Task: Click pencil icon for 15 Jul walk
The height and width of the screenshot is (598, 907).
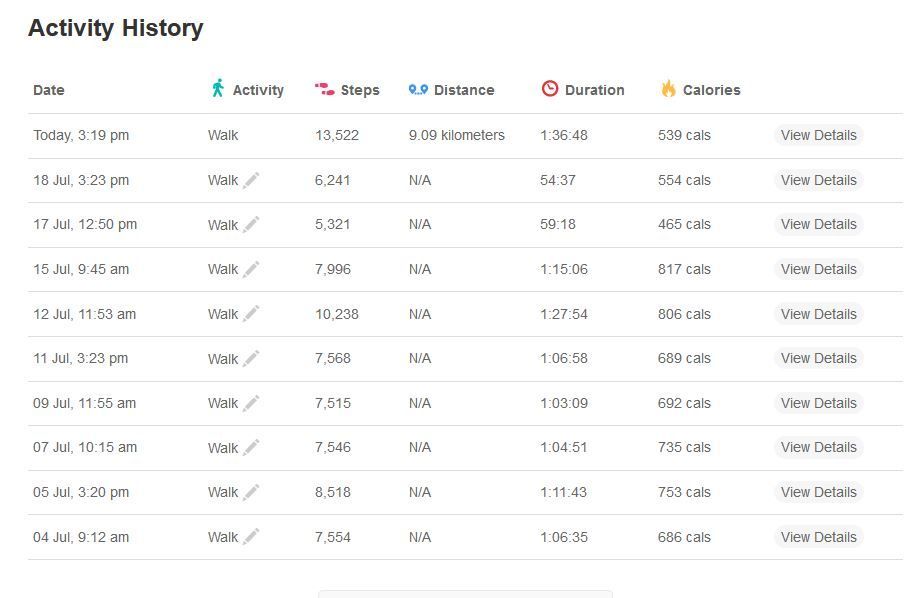Action: click(x=251, y=269)
